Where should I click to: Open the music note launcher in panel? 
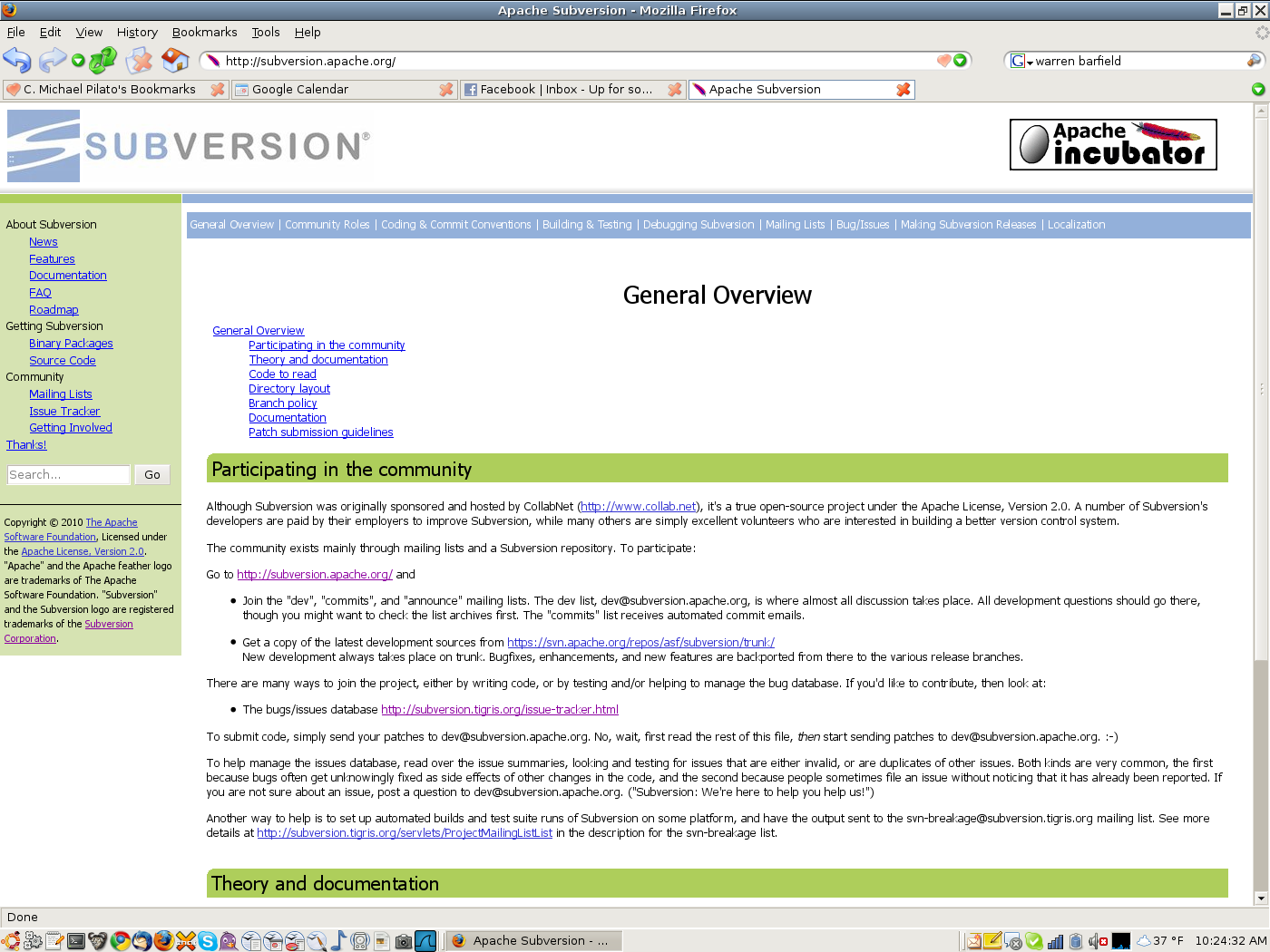pos(338,941)
